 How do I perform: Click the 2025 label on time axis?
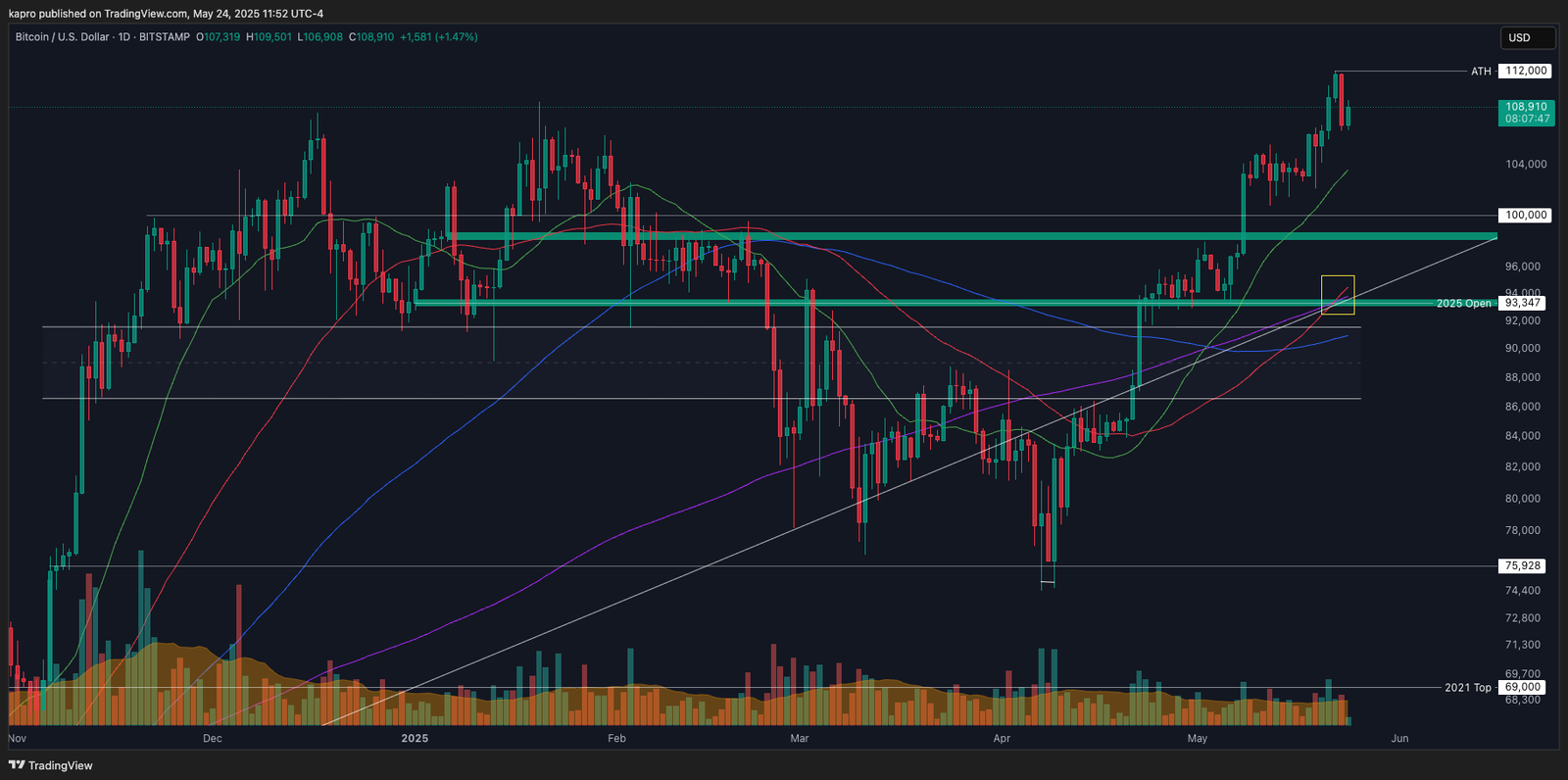tap(415, 739)
